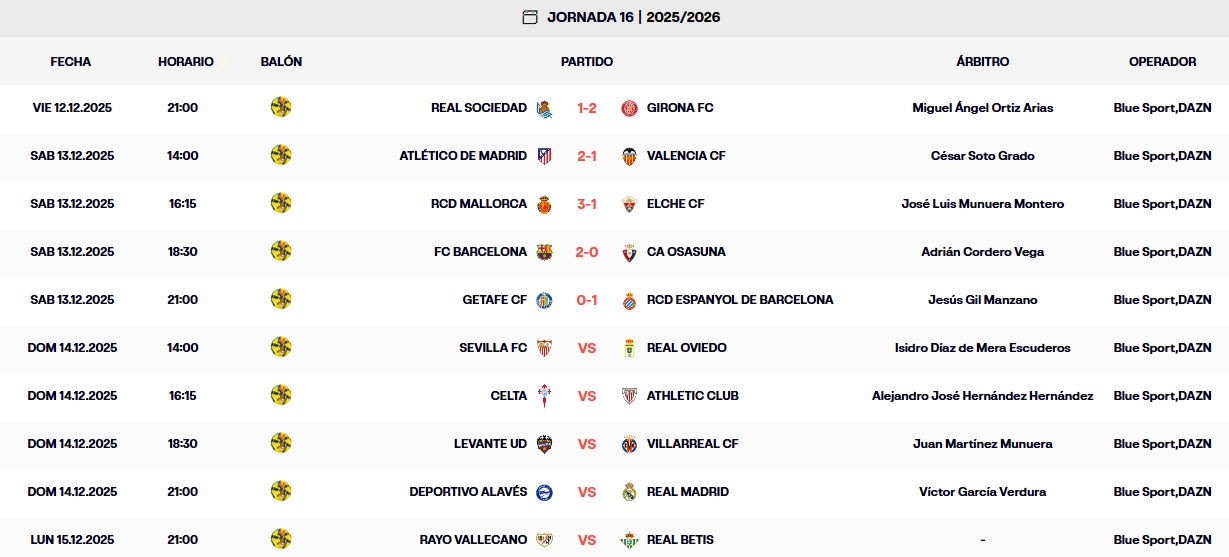Click the Jornada 16 | 2025/2026 title
1229x557 pixels.
pos(634,17)
